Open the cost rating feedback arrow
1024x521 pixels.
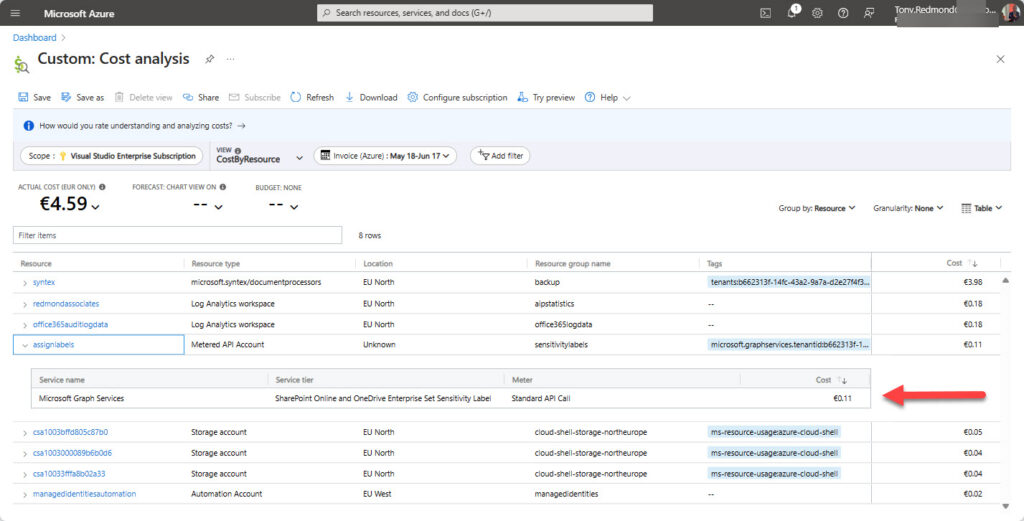pos(242,125)
